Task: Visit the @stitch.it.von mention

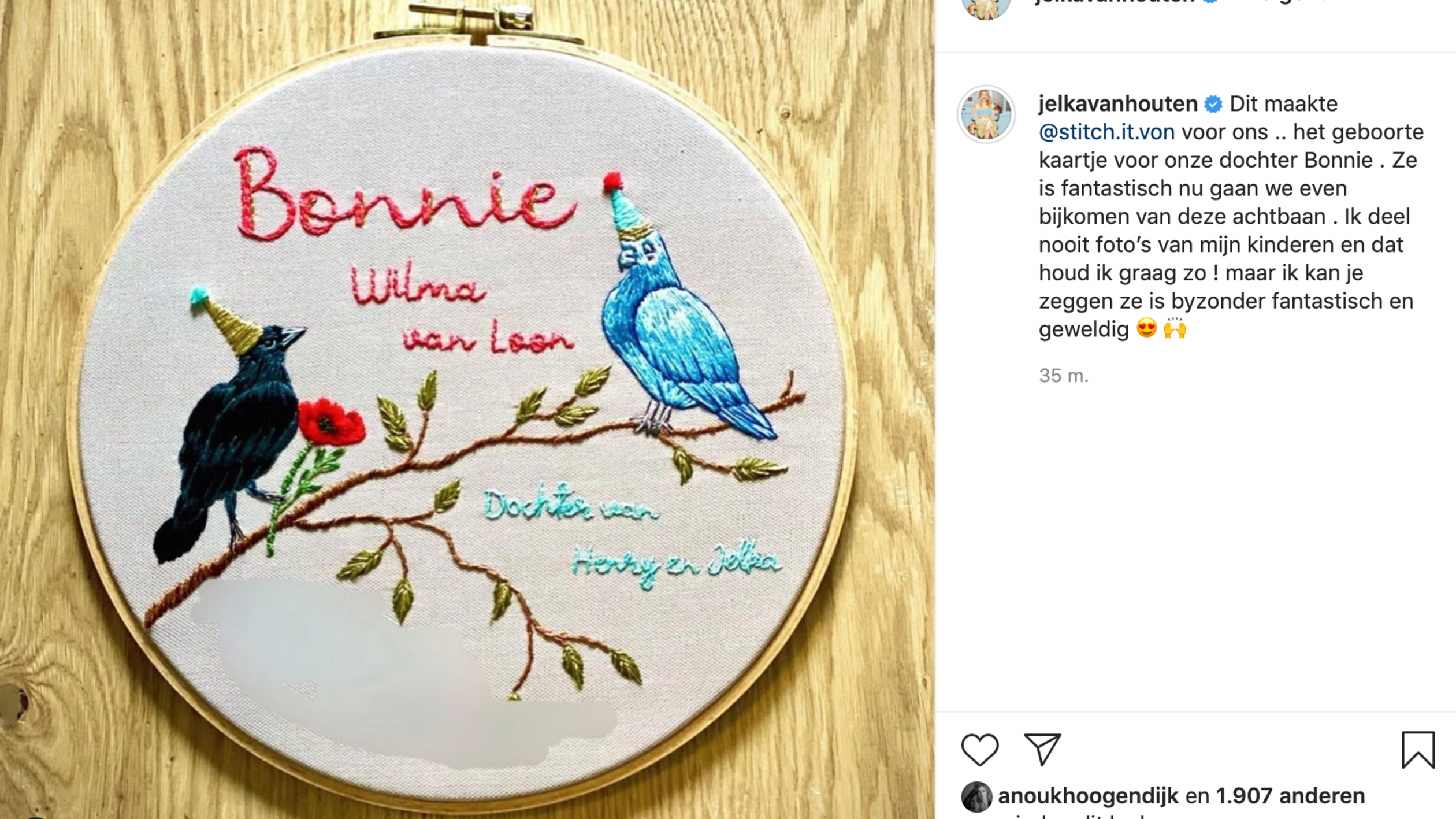Action: pos(1106,132)
